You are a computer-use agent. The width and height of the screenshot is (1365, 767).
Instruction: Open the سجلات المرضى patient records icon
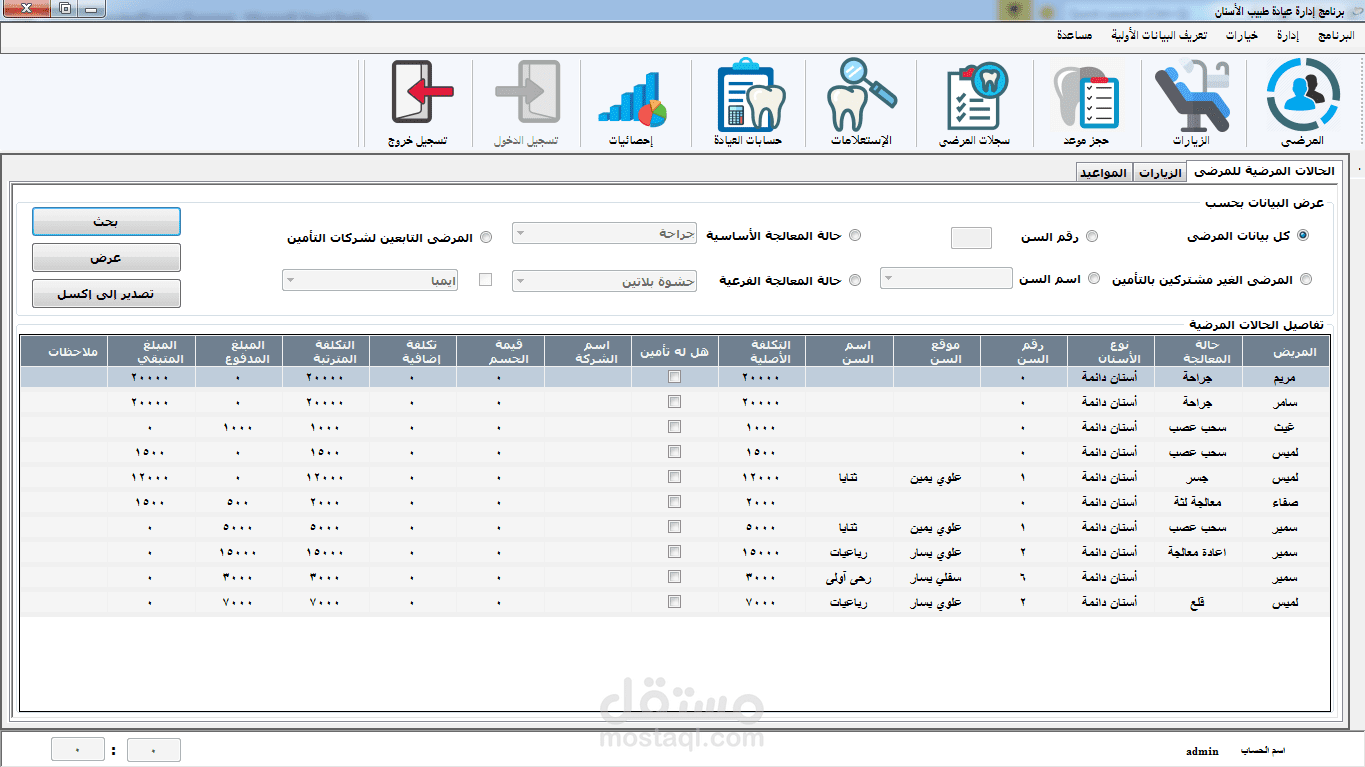click(x=975, y=102)
